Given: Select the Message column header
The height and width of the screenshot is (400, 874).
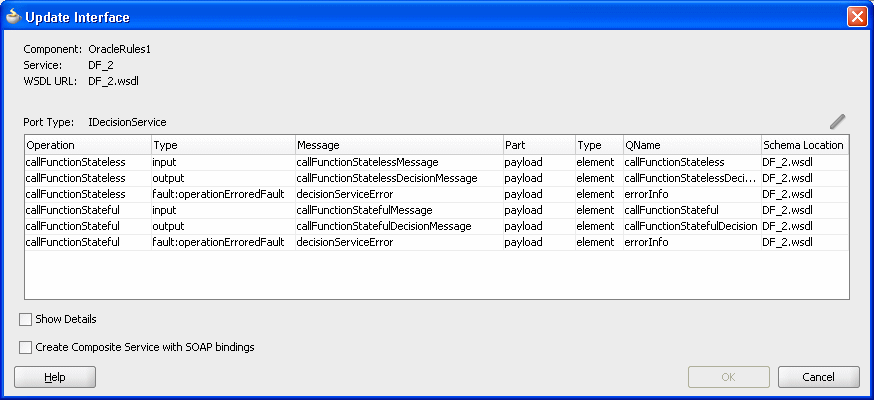Looking at the screenshot, I should point(399,145).
